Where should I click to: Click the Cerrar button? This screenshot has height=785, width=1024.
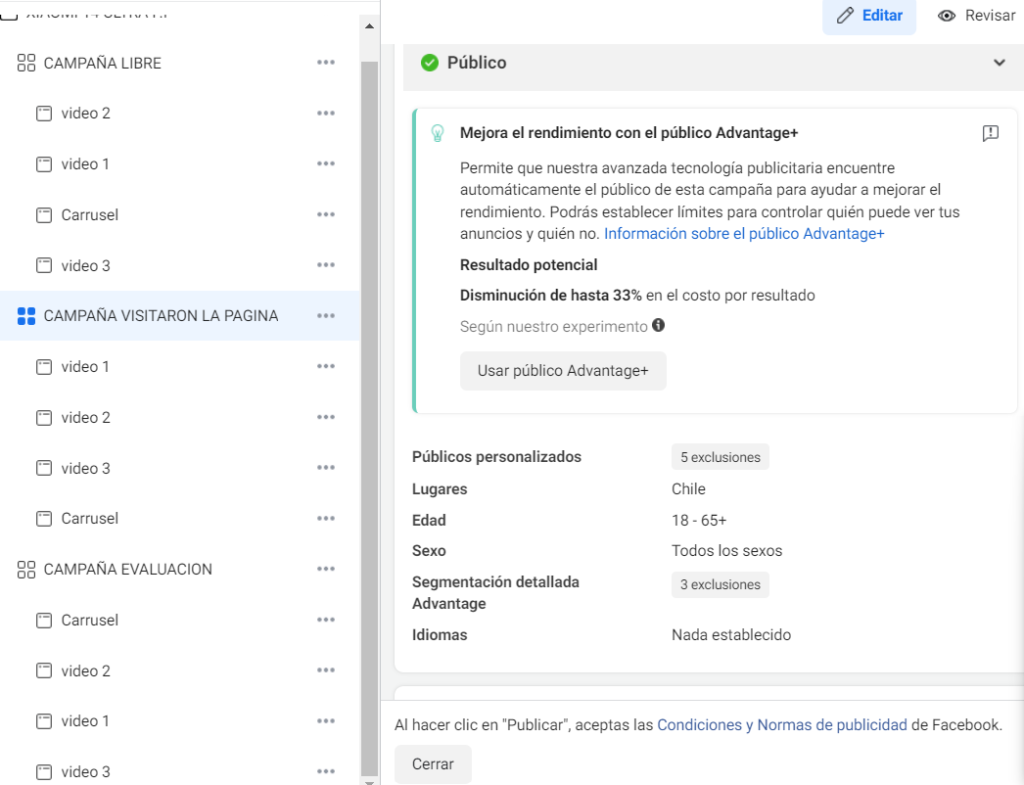pyautogui.click(x=433, y=764)
